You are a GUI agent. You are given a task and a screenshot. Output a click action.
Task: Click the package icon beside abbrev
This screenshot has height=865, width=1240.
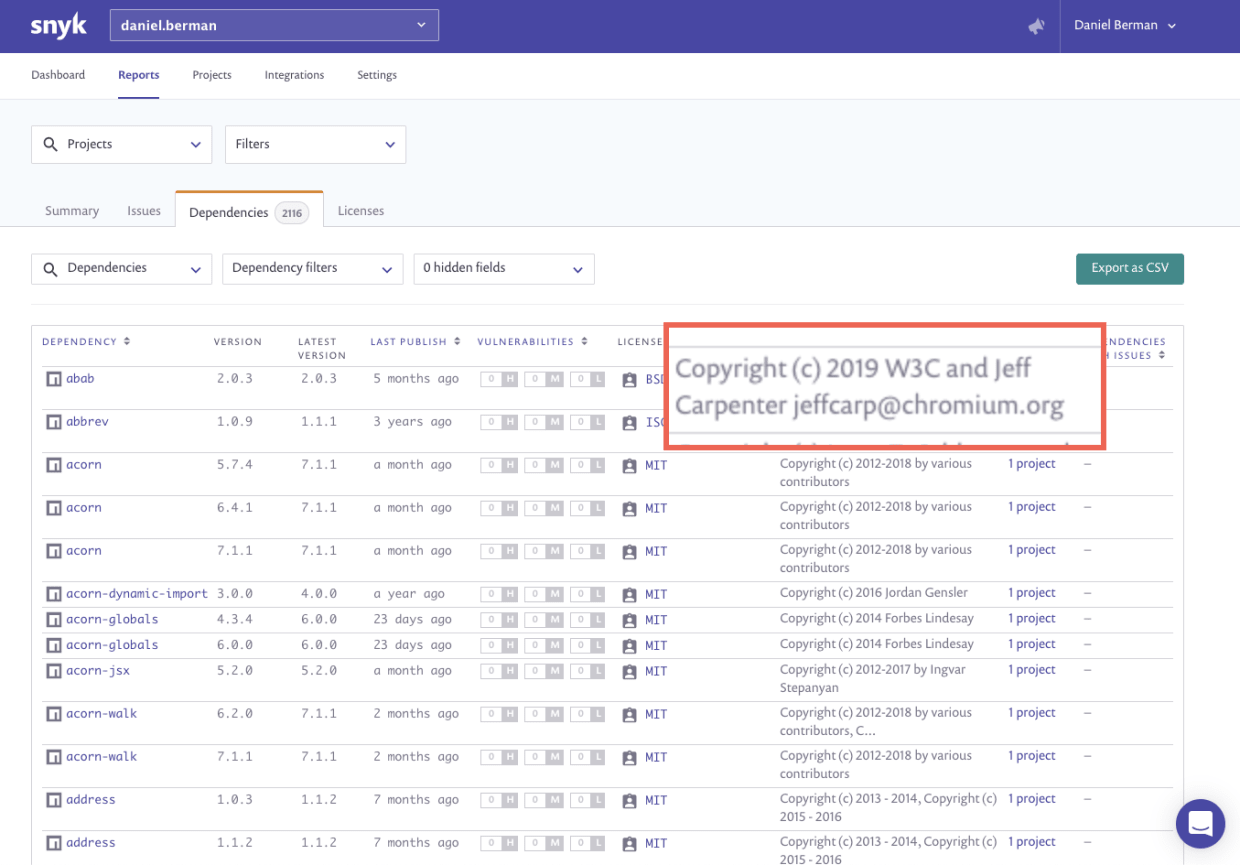pyautogui.click(x=53, y=422)
